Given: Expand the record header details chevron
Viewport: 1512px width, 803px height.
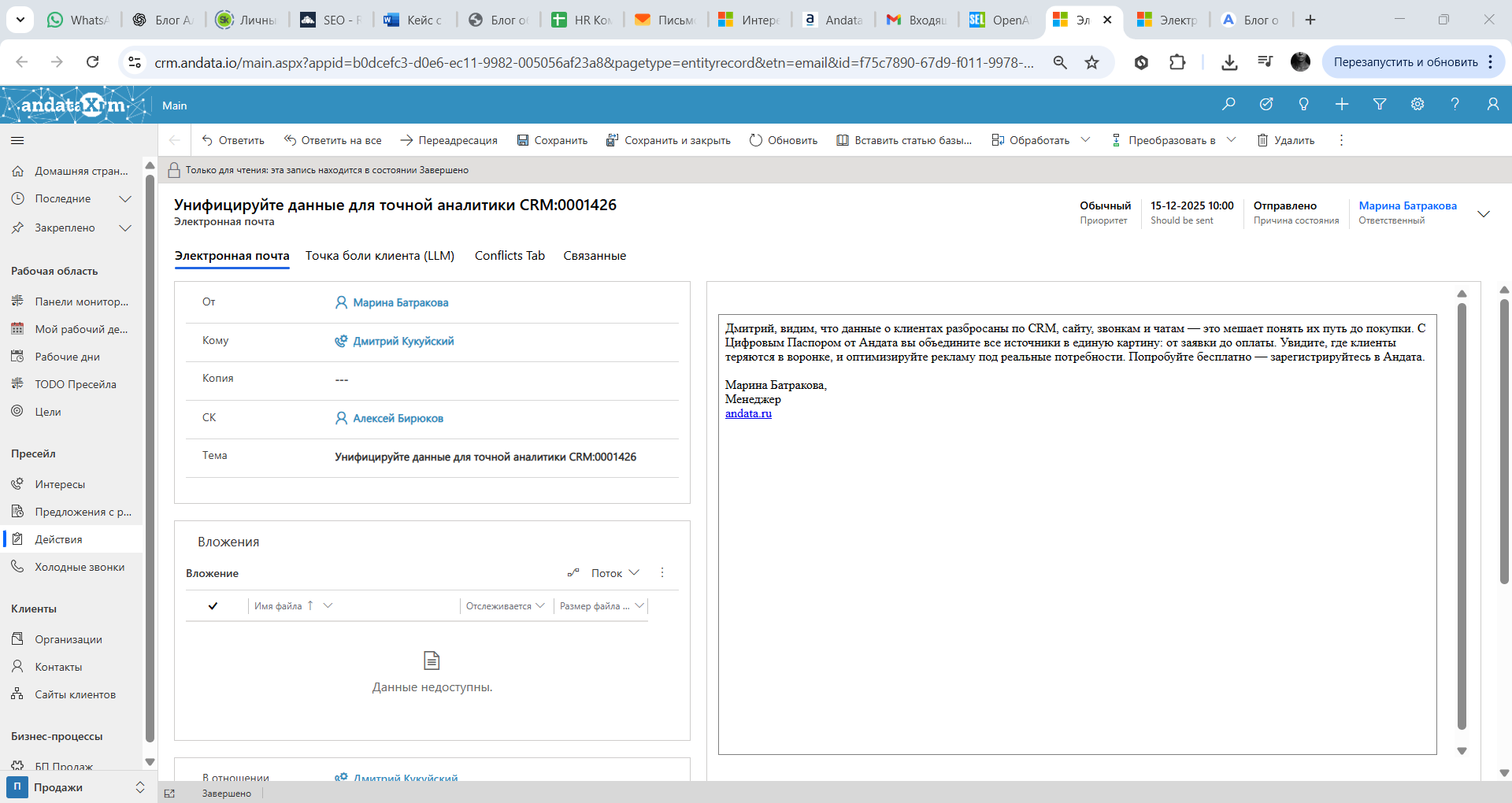Looking at the screenshot, I should (1484, 213).
